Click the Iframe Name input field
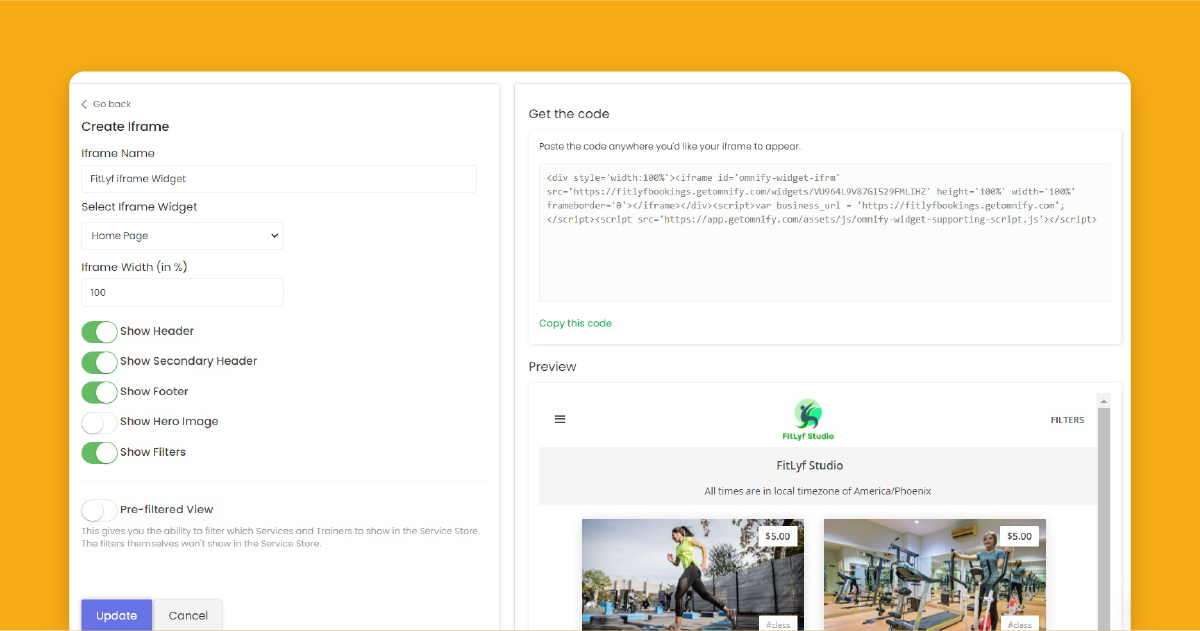Viewport: 1200px width, 631px height. point(279,179)
